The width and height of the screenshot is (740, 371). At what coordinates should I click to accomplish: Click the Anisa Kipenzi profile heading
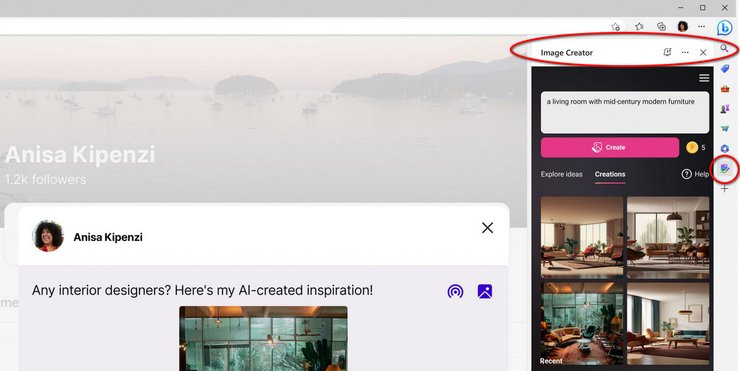pos(80,154)
